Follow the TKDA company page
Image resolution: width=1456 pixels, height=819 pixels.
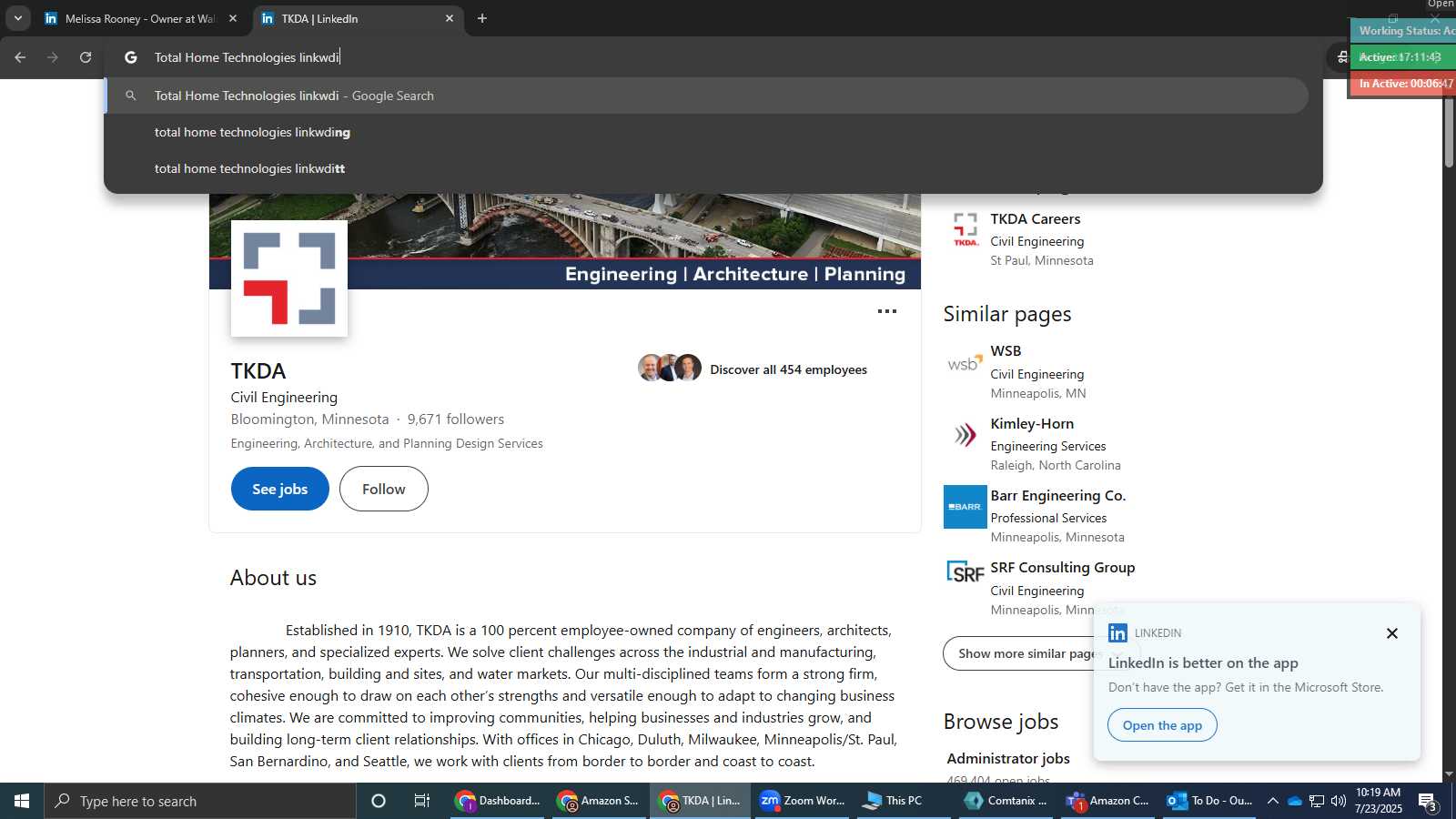pos(384,489)
